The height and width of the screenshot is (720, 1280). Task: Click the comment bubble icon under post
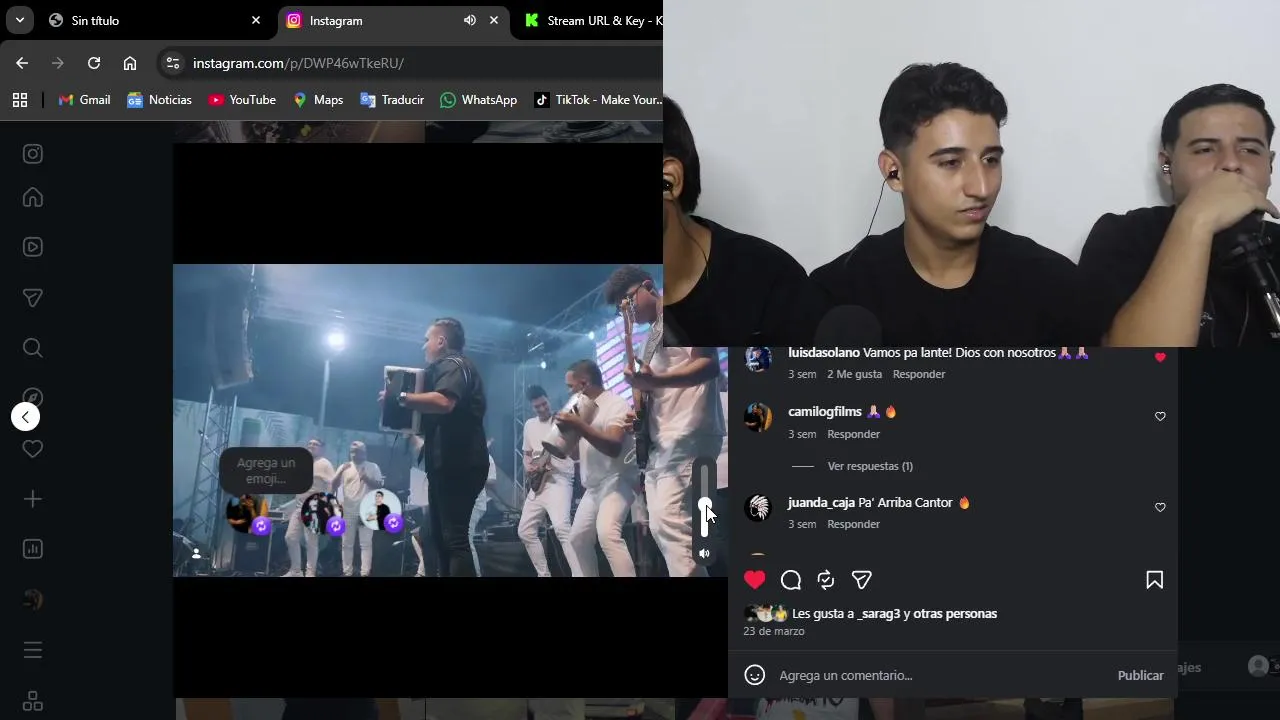[791, 580]
